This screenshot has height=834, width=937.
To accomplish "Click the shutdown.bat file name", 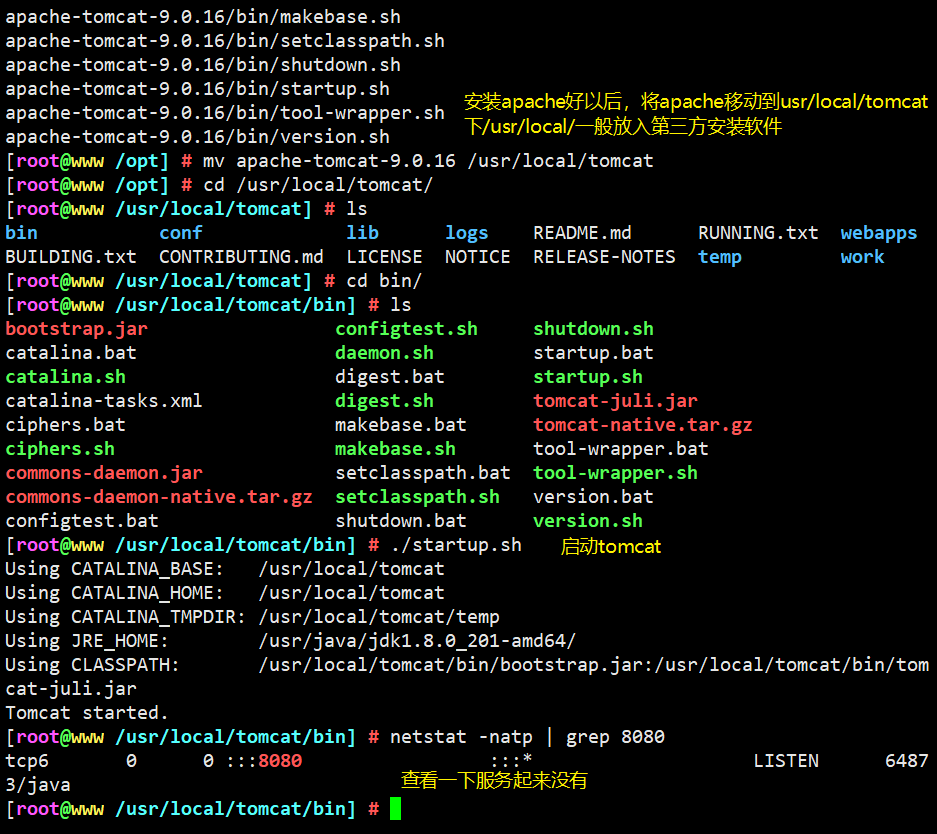I will tap(400, 521).
